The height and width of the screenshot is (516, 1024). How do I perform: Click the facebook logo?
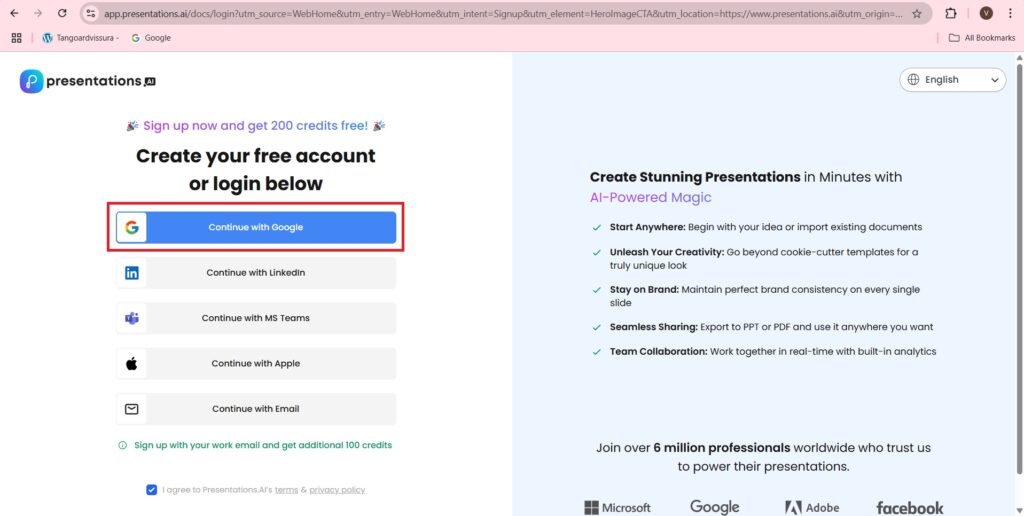click(910, 508)
